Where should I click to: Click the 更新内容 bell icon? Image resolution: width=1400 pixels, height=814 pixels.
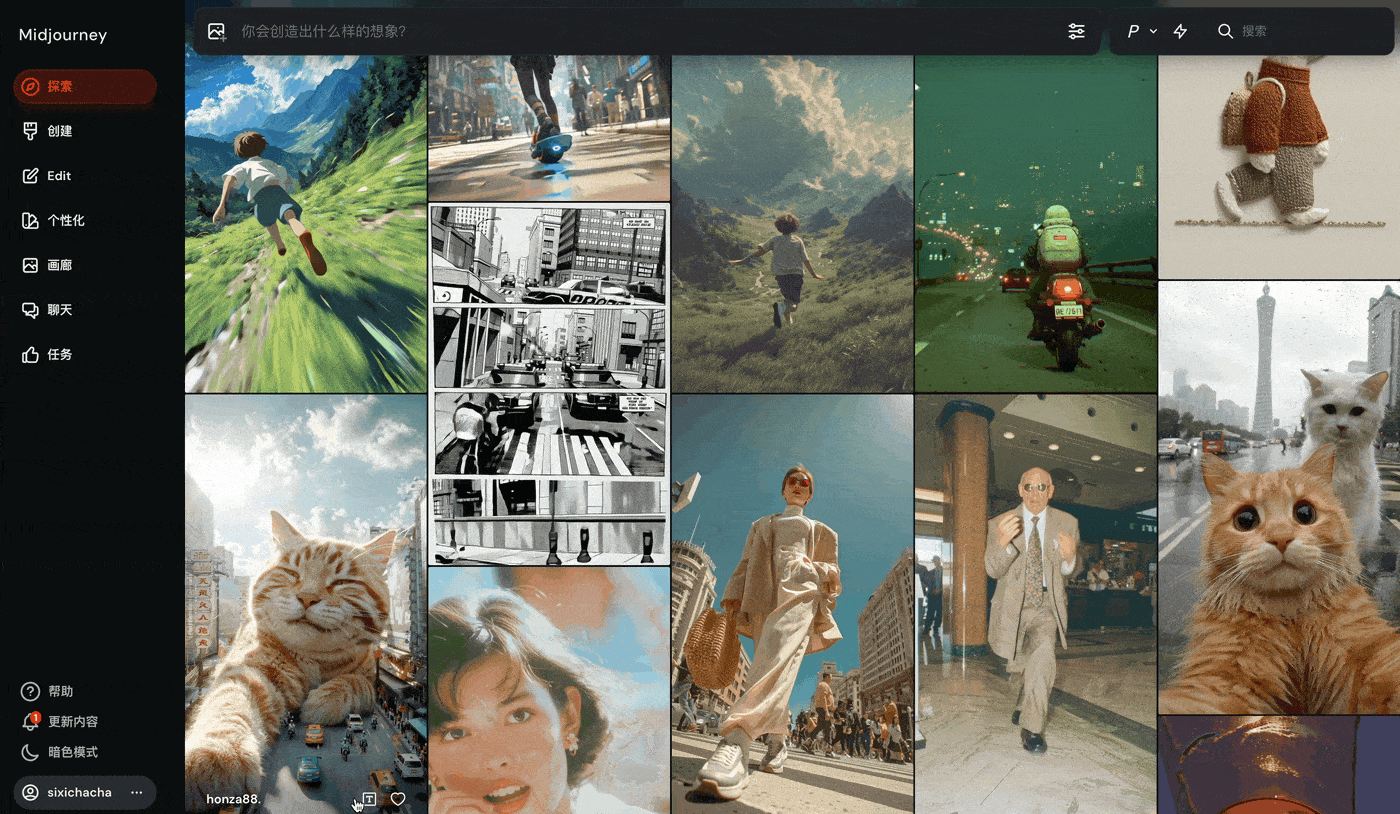(x=30, y=722)
